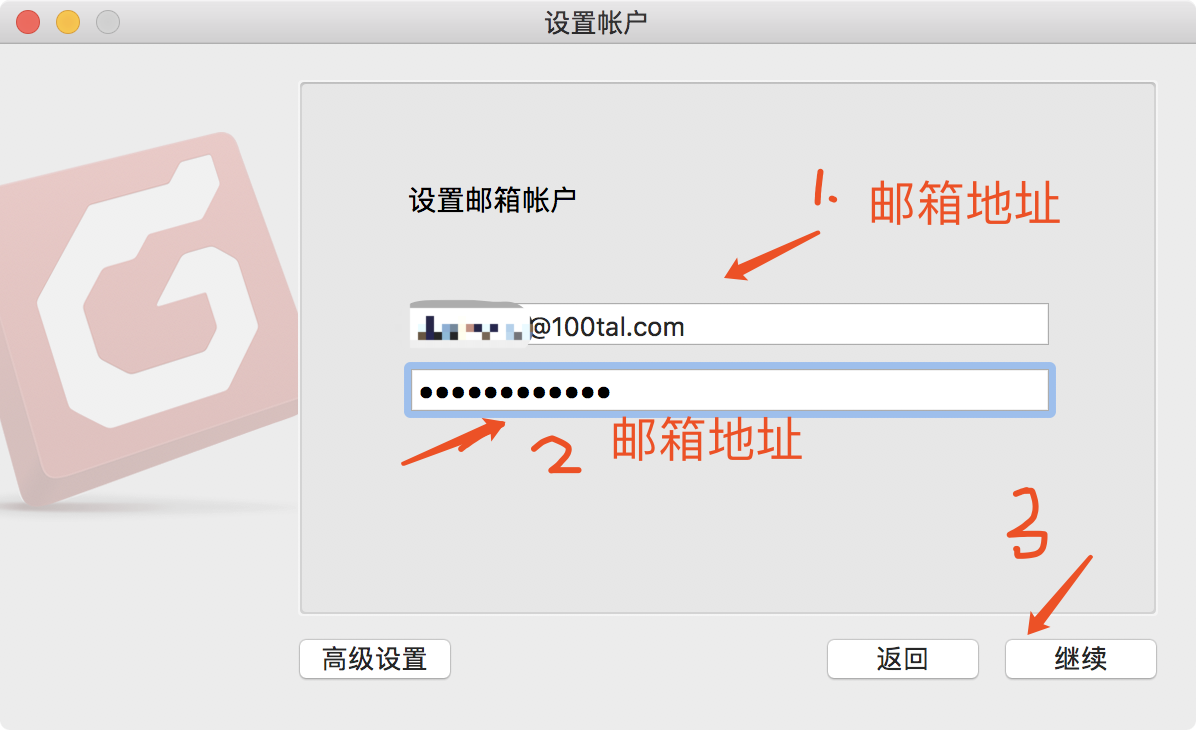Click the 设置邮箱帐户 heading label
The image size is (1196, 730).
point(493,201)
